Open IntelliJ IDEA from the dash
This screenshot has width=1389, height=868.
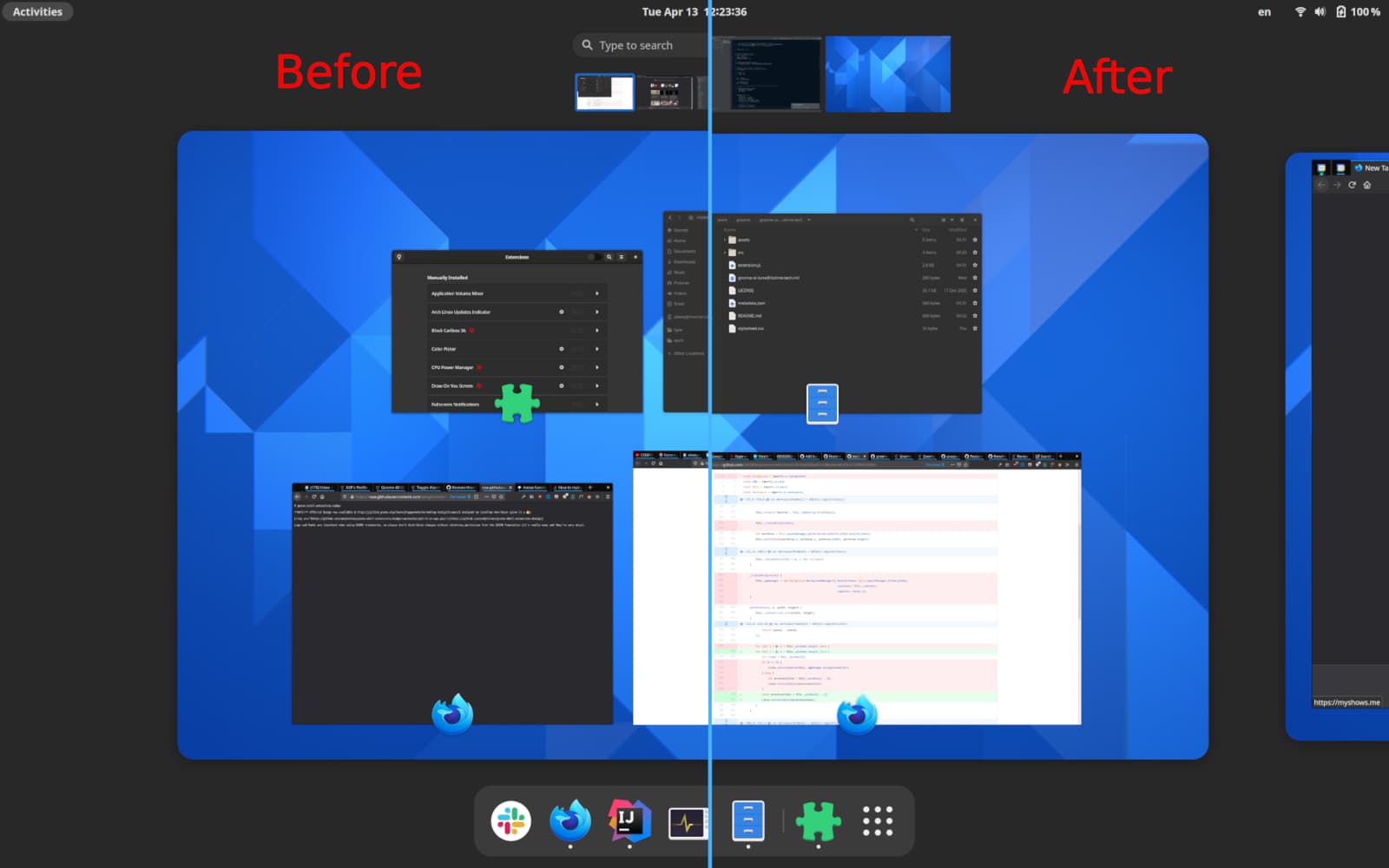(x=629, y=820)
